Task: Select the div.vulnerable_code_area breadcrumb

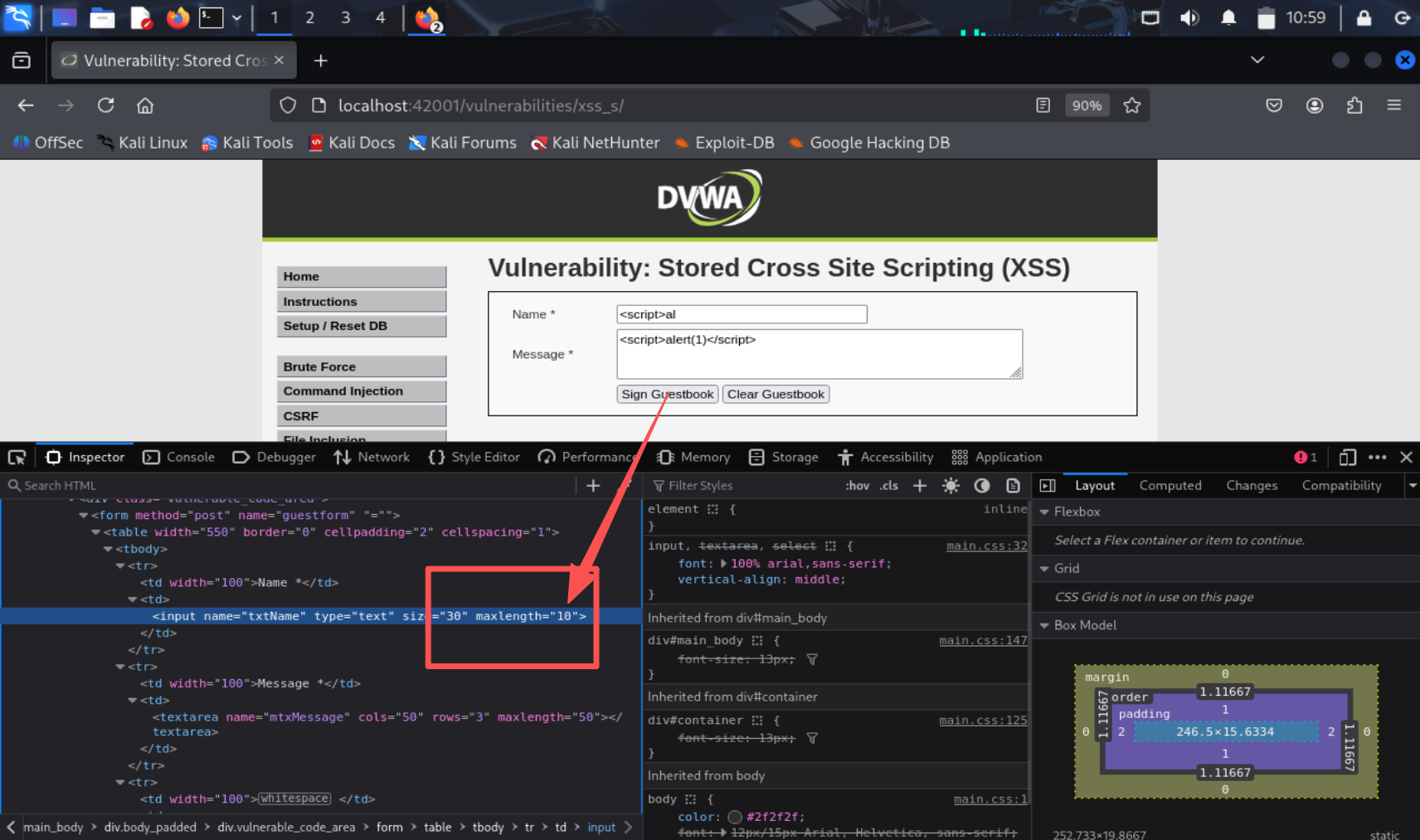Action: click(x=286, y=827)
